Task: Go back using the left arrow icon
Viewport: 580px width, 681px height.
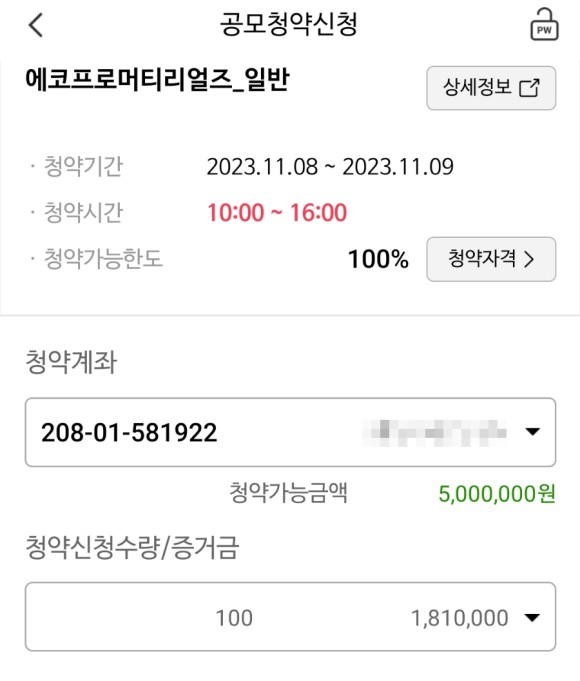Action: point(36,25)
